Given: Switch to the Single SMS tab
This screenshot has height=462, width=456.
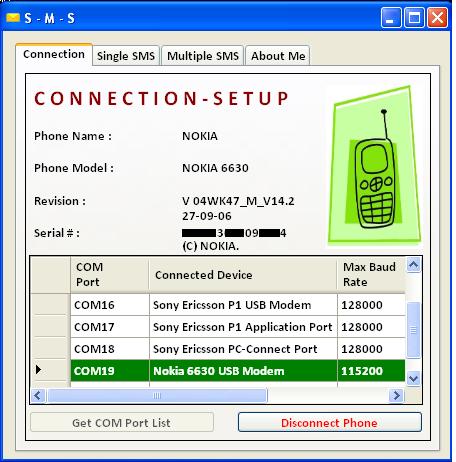Looking at the screenshot, I should (x=126, y=56).
